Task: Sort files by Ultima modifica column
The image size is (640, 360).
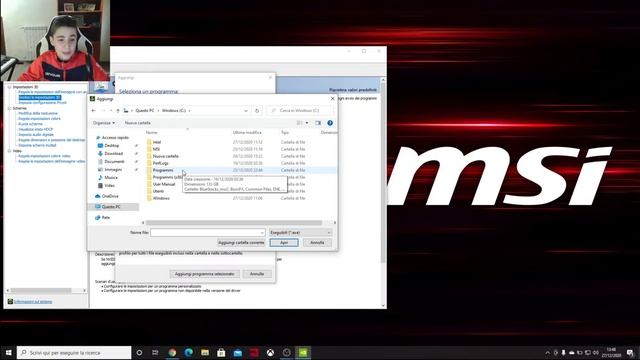Action: tap(247, 132)
